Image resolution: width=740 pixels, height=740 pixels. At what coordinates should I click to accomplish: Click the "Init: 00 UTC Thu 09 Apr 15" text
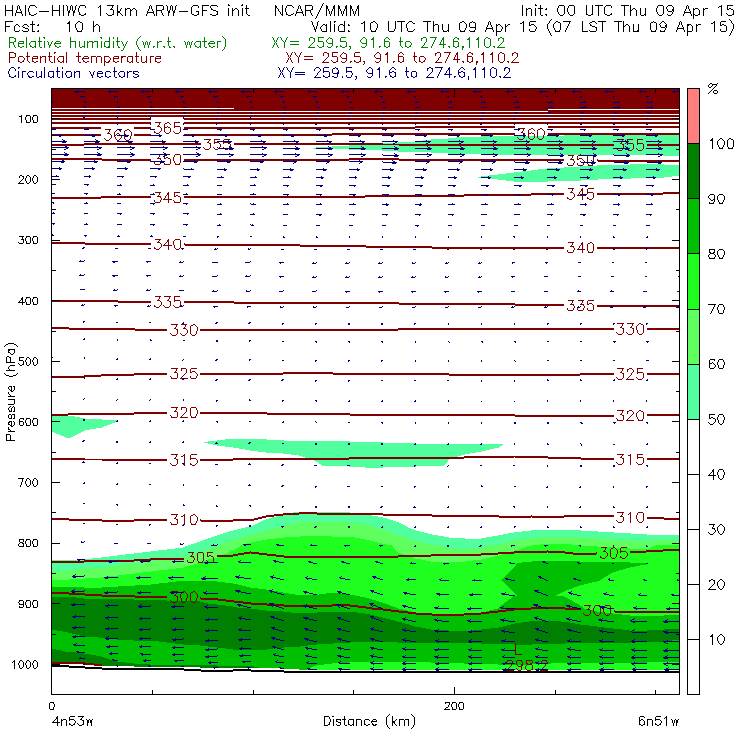tap(627, 10)
